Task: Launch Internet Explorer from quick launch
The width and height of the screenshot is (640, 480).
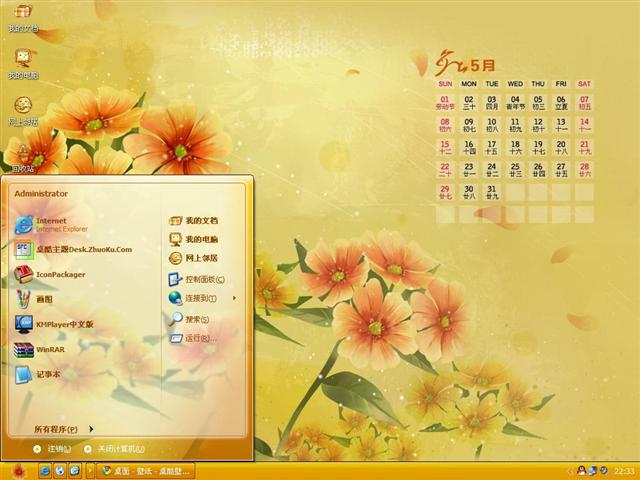Action: click(x=44, y=471)
